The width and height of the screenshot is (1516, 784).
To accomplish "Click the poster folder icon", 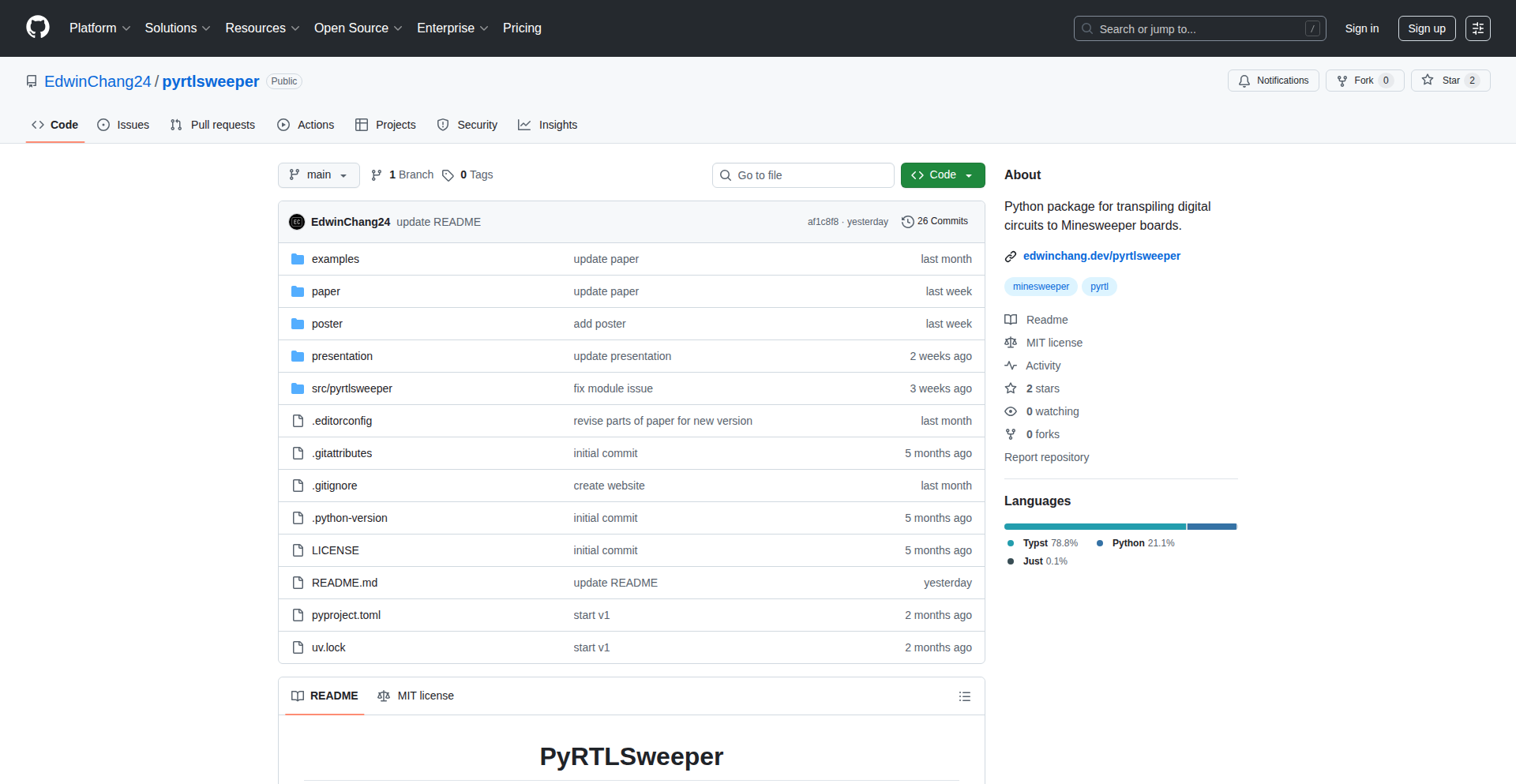I will 298,324.
